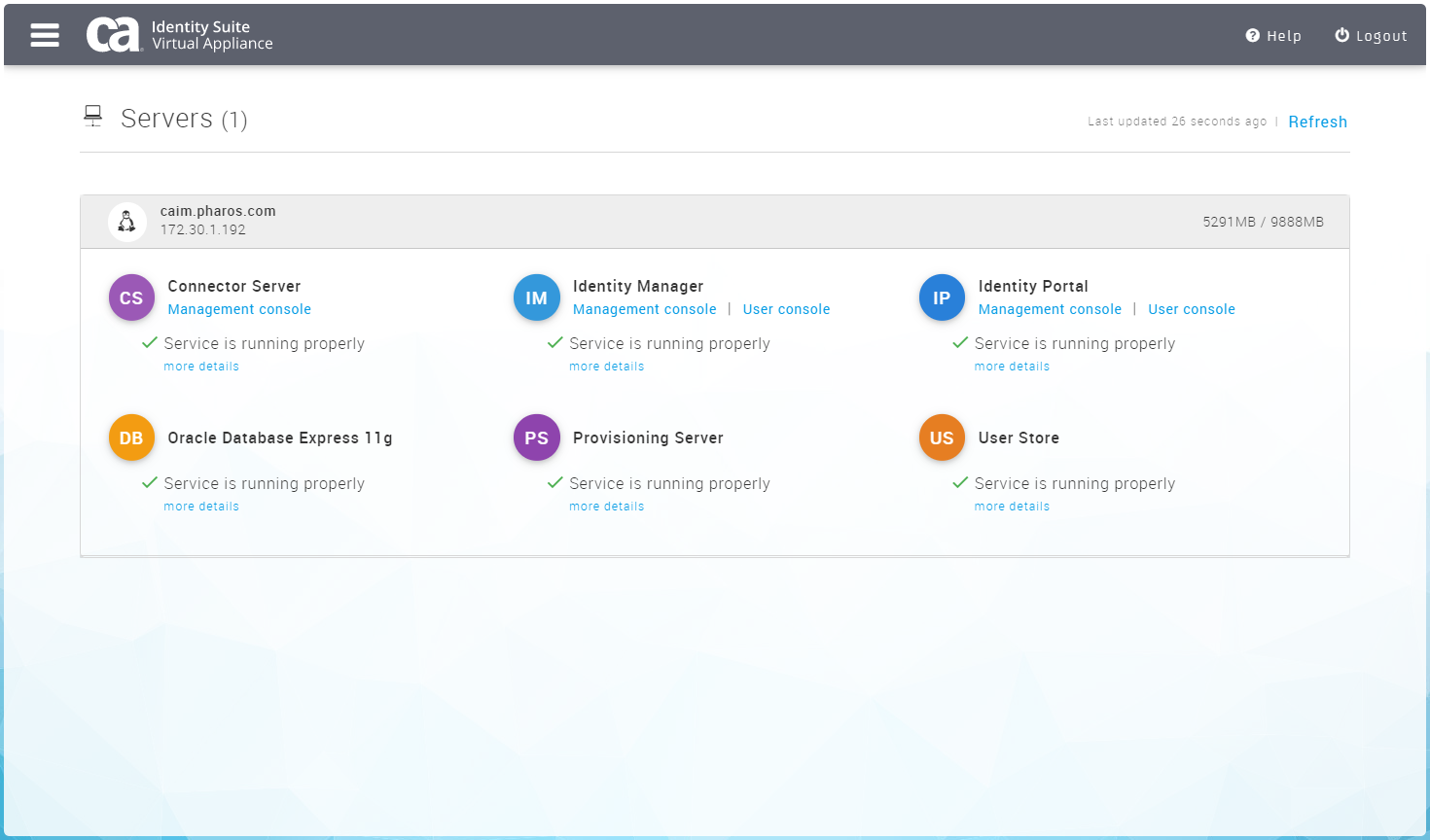Log out using the Logout button
This screenshot has height=840, width=1430.
[x=1371, y=36]
